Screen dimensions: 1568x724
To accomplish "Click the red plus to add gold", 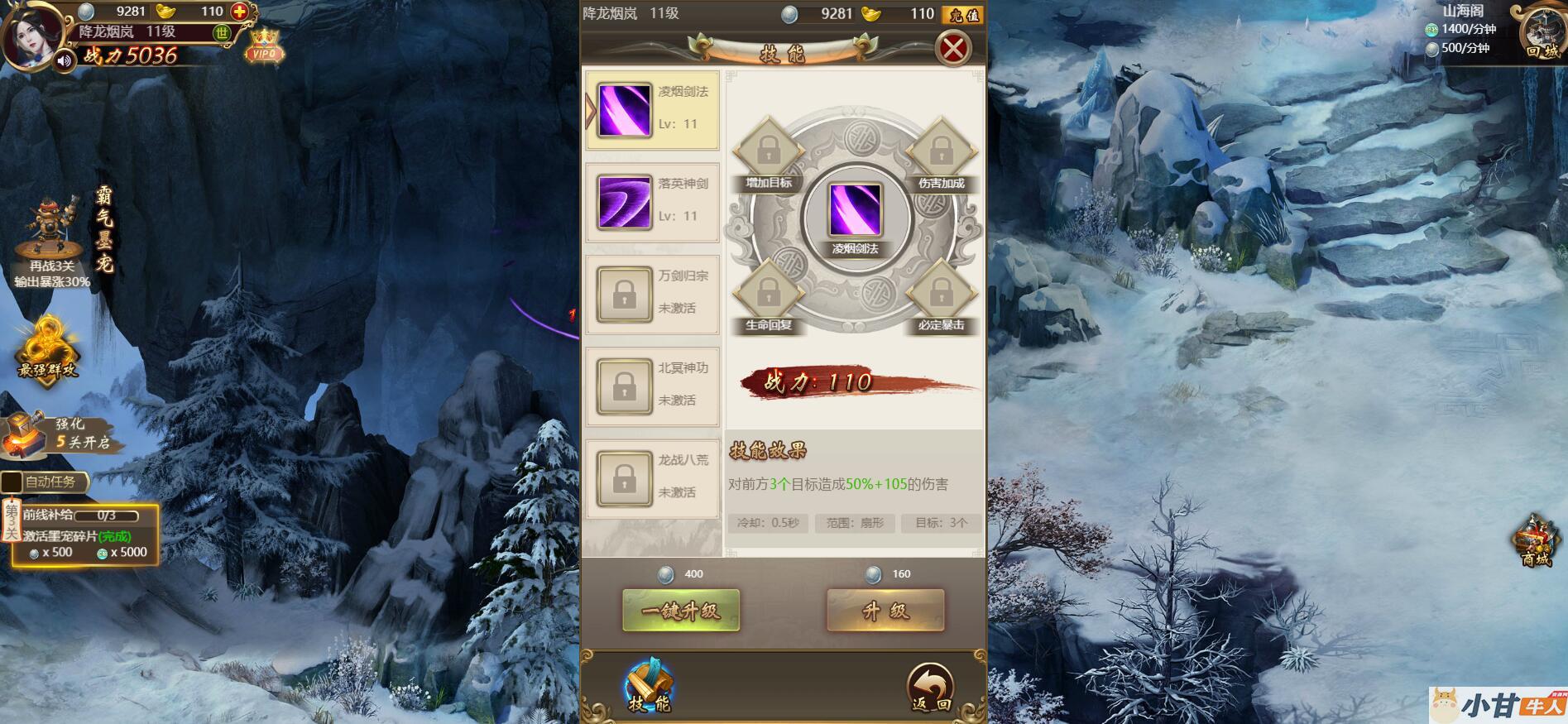I will coord(239,12).
